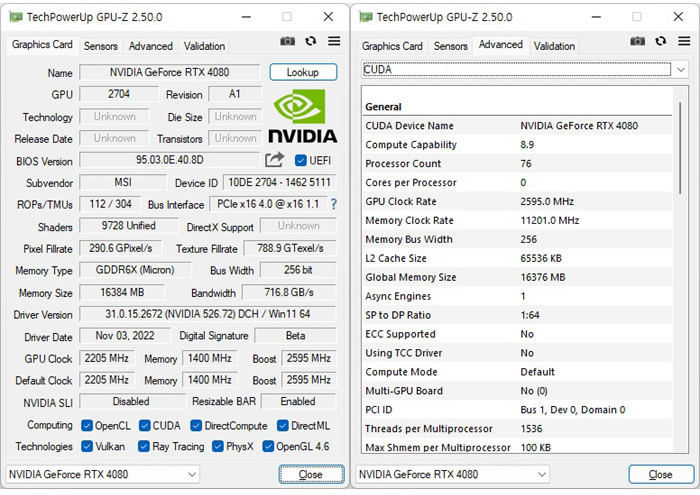
Task: Expand the CUDA category dropdown
Action: tap(525, 70)
